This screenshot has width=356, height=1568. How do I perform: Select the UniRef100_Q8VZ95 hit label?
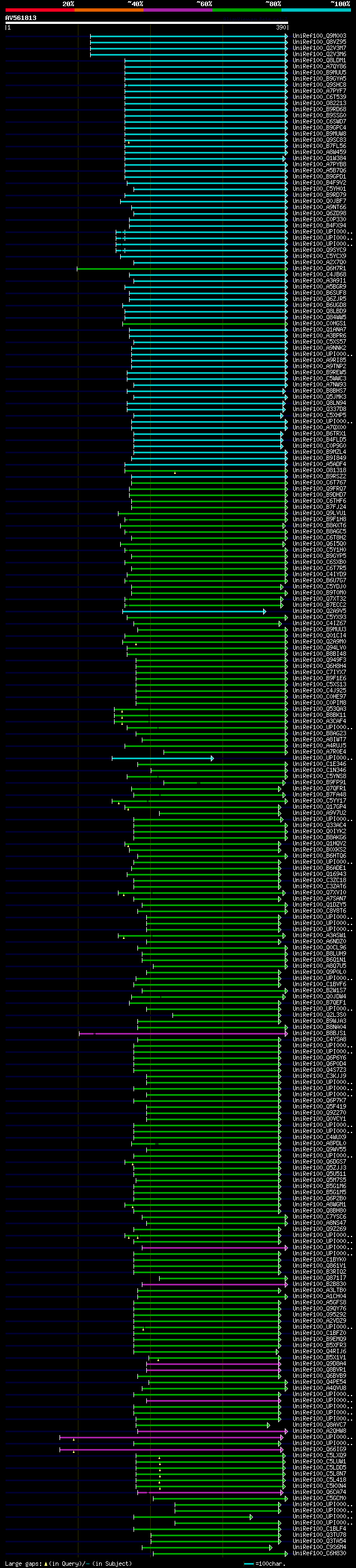tap(319, 42)
